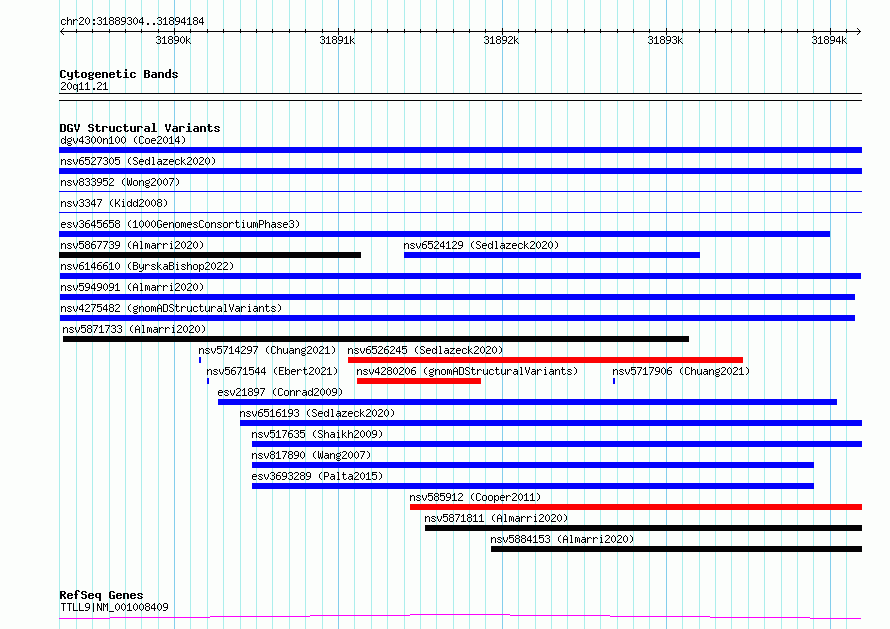Click the 31890k ruler tick label
The width and height of the screenshot is (890, 629).
173,40
